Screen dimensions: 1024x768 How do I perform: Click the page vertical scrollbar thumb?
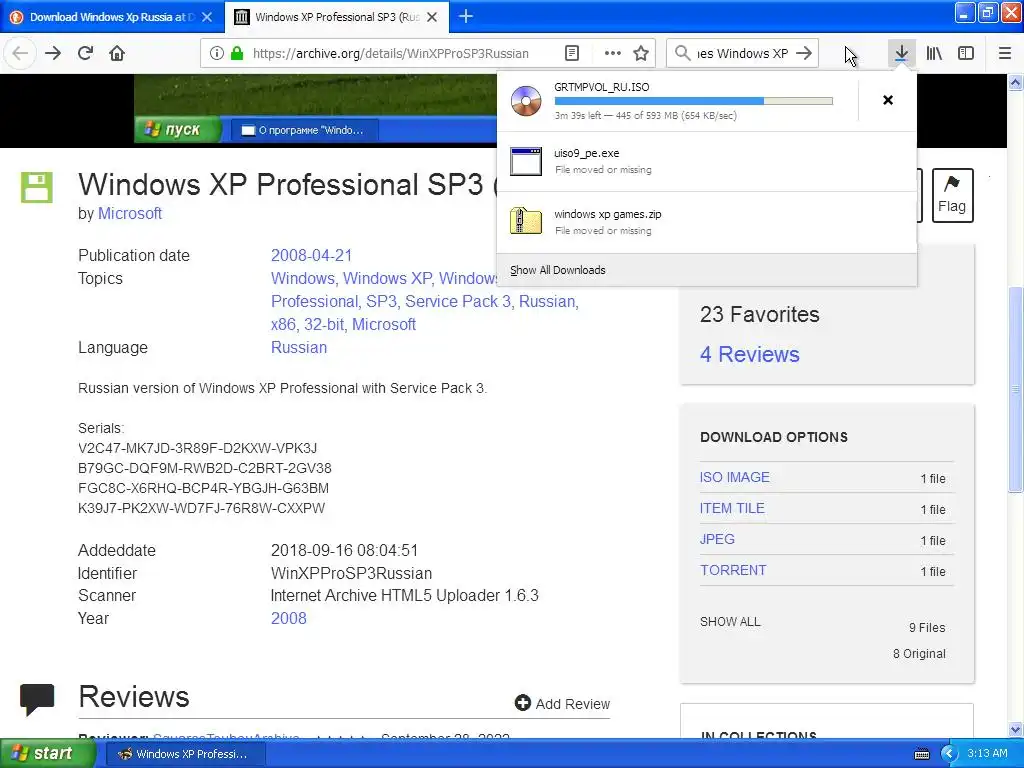point(1015,389)
